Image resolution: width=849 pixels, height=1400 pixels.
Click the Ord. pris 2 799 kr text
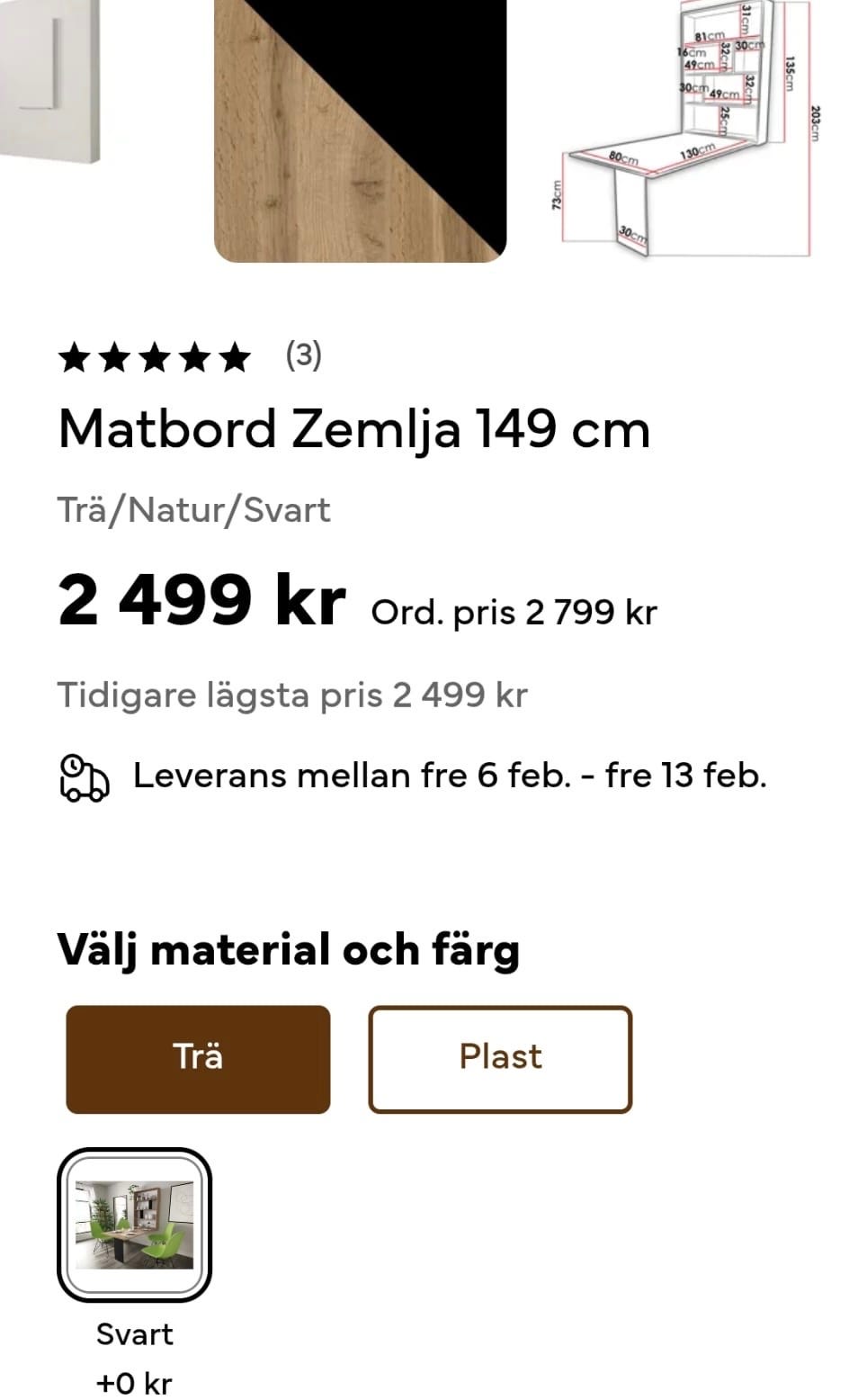pos(514,613)
